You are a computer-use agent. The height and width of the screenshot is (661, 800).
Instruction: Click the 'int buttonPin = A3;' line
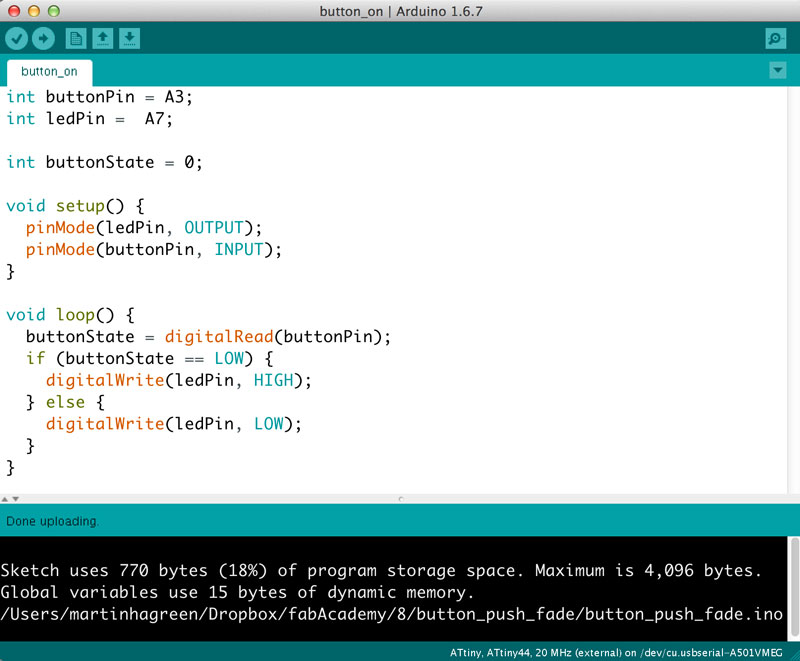[x=99, y=97]
